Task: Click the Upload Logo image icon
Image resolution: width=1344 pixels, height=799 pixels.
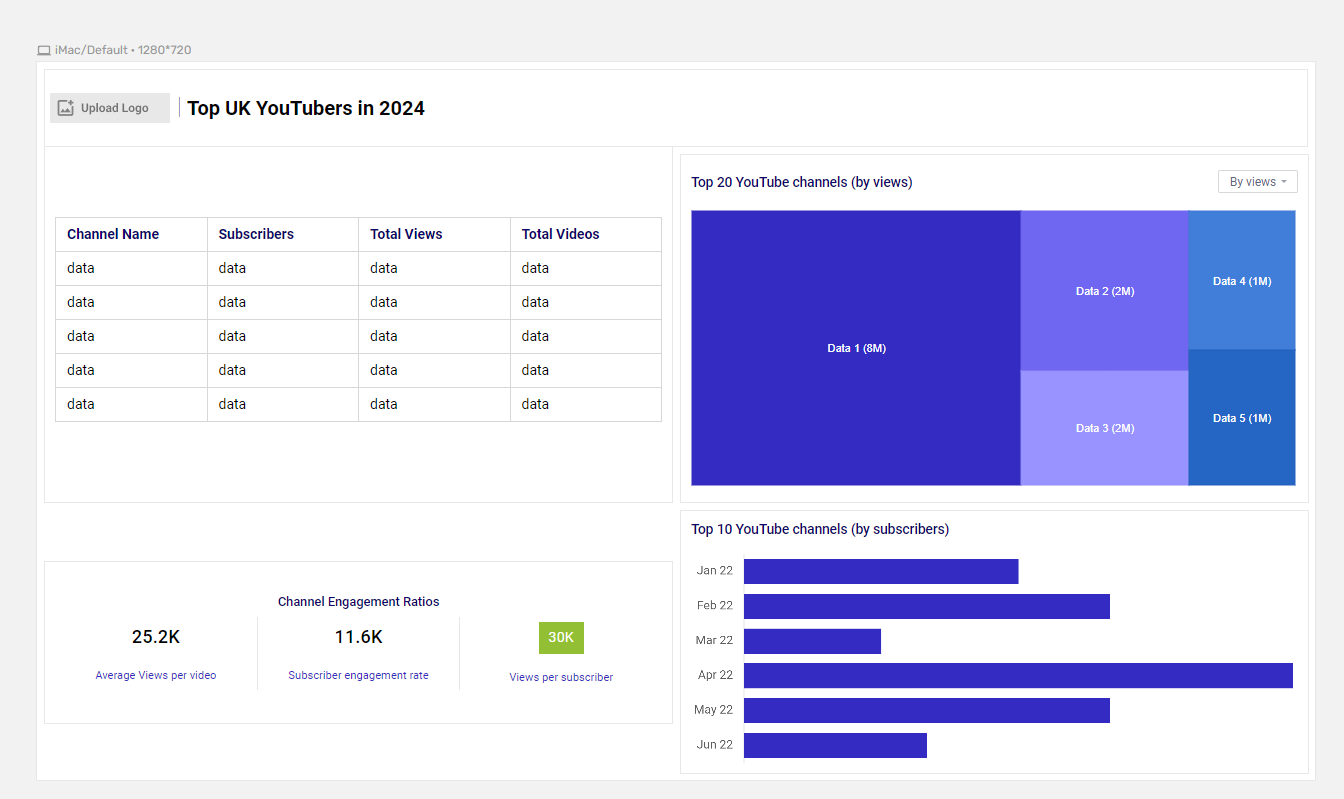Action: [x=66, y=108]
